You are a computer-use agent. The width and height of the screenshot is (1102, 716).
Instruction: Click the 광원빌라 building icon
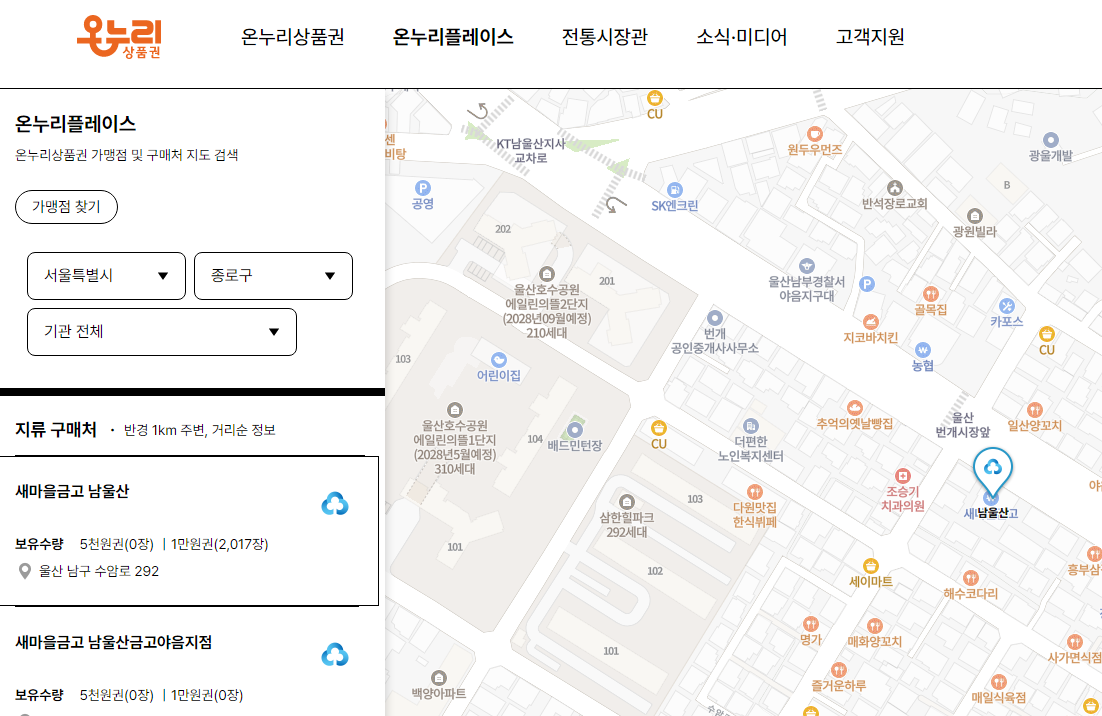click(975, 216)
